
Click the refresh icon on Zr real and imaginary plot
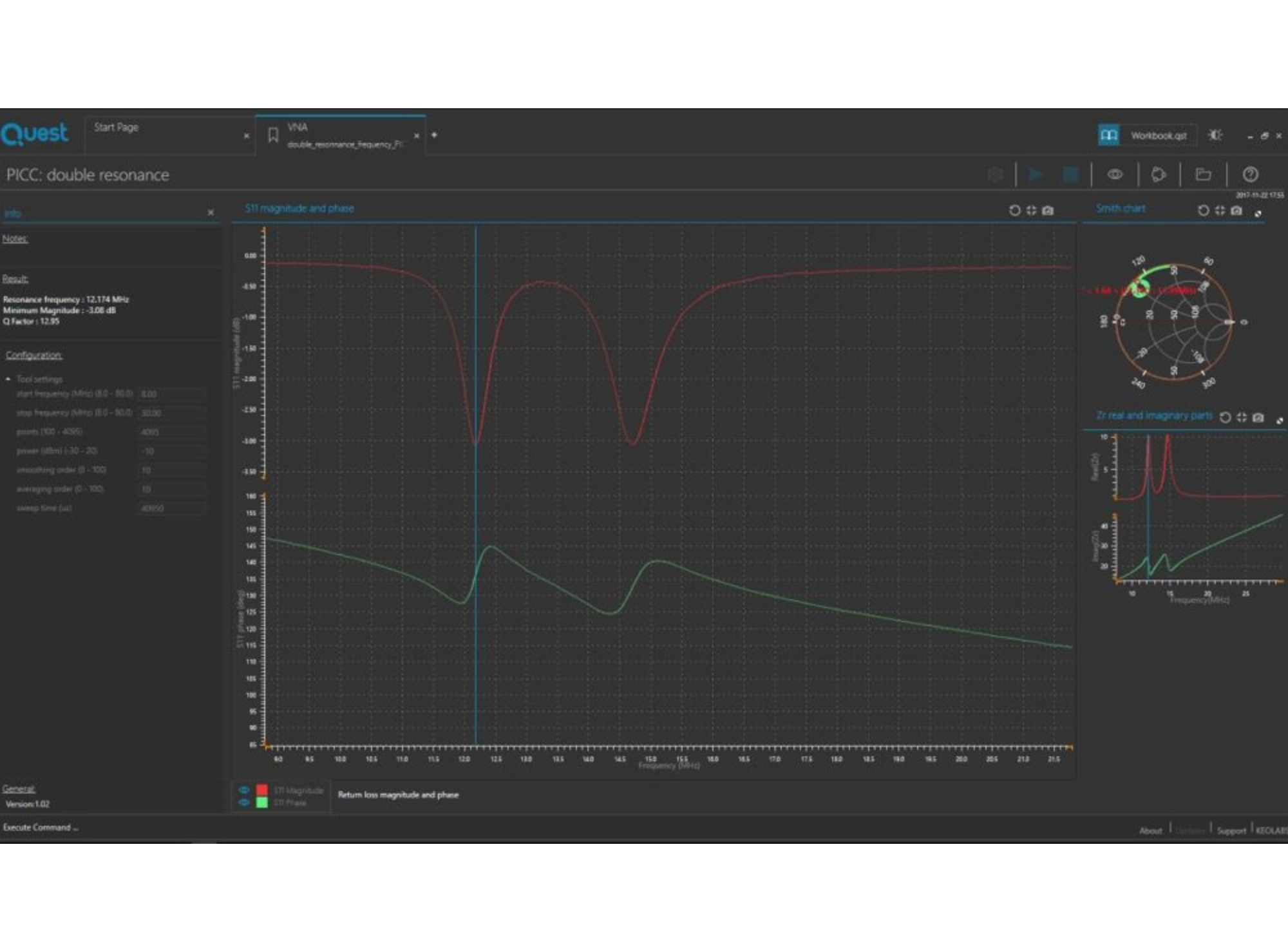(x=1225, y=417)
